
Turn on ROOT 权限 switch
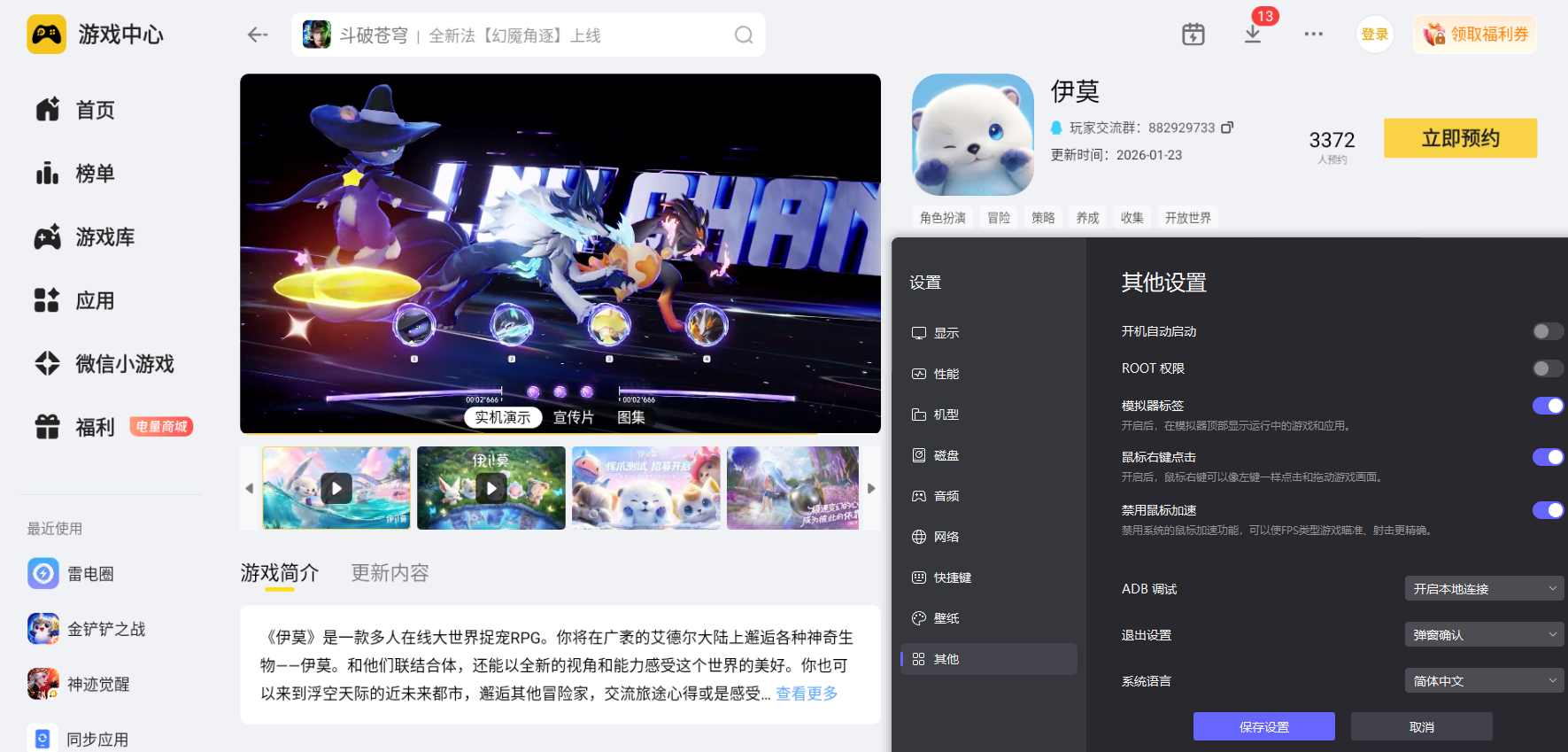click(x=1548, y=368)
